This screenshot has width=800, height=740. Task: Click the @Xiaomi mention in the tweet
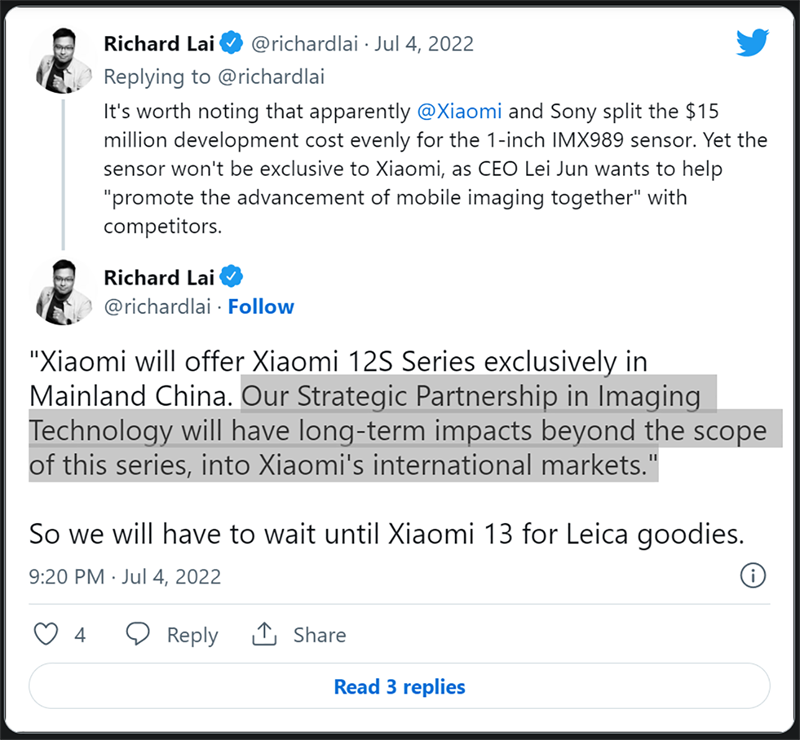[x=460, y=111]
